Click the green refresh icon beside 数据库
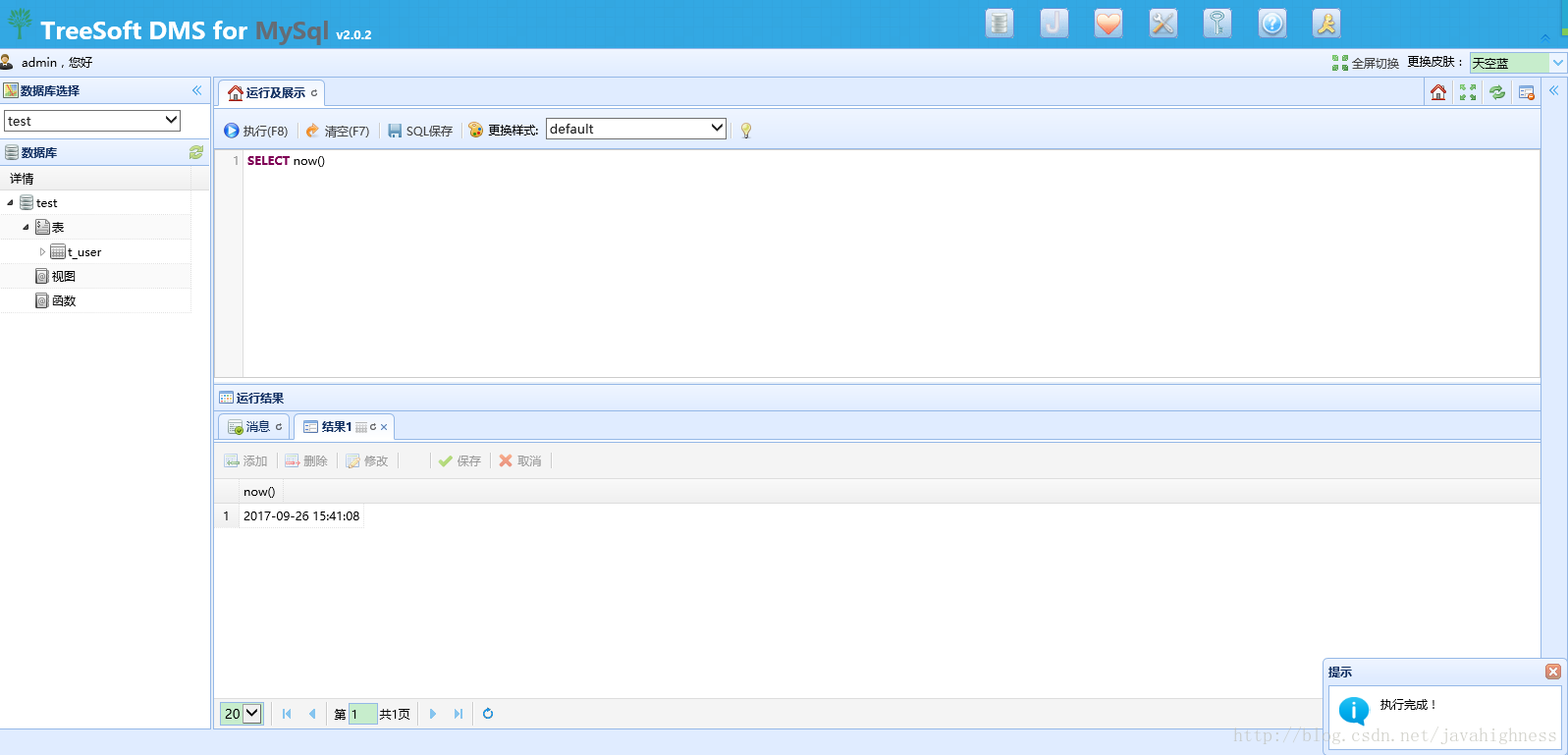 click(196, 152)
